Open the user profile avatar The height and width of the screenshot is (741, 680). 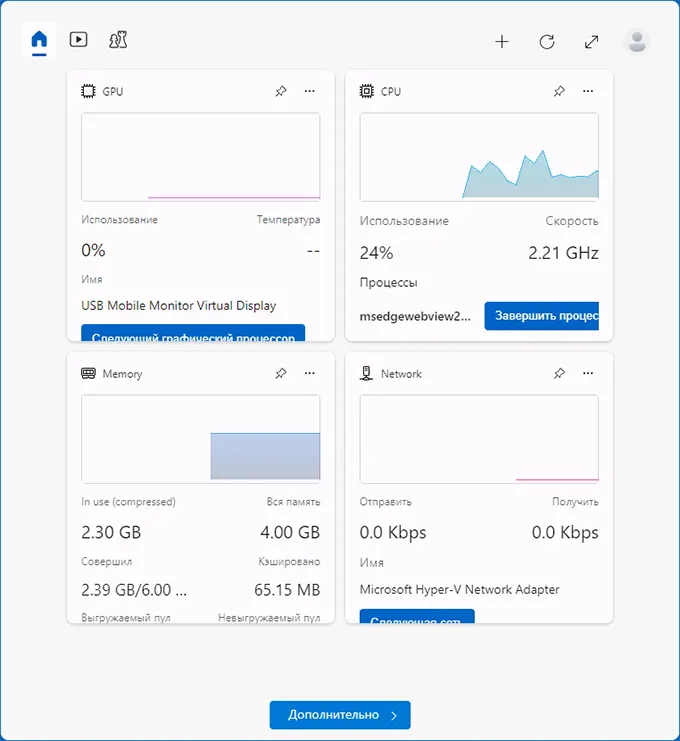click(637, 42)
